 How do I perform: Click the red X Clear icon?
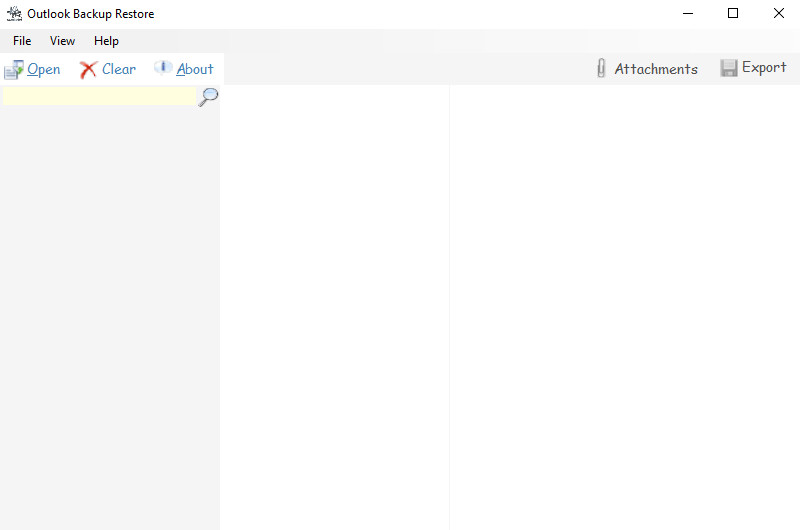click(88, 70)
